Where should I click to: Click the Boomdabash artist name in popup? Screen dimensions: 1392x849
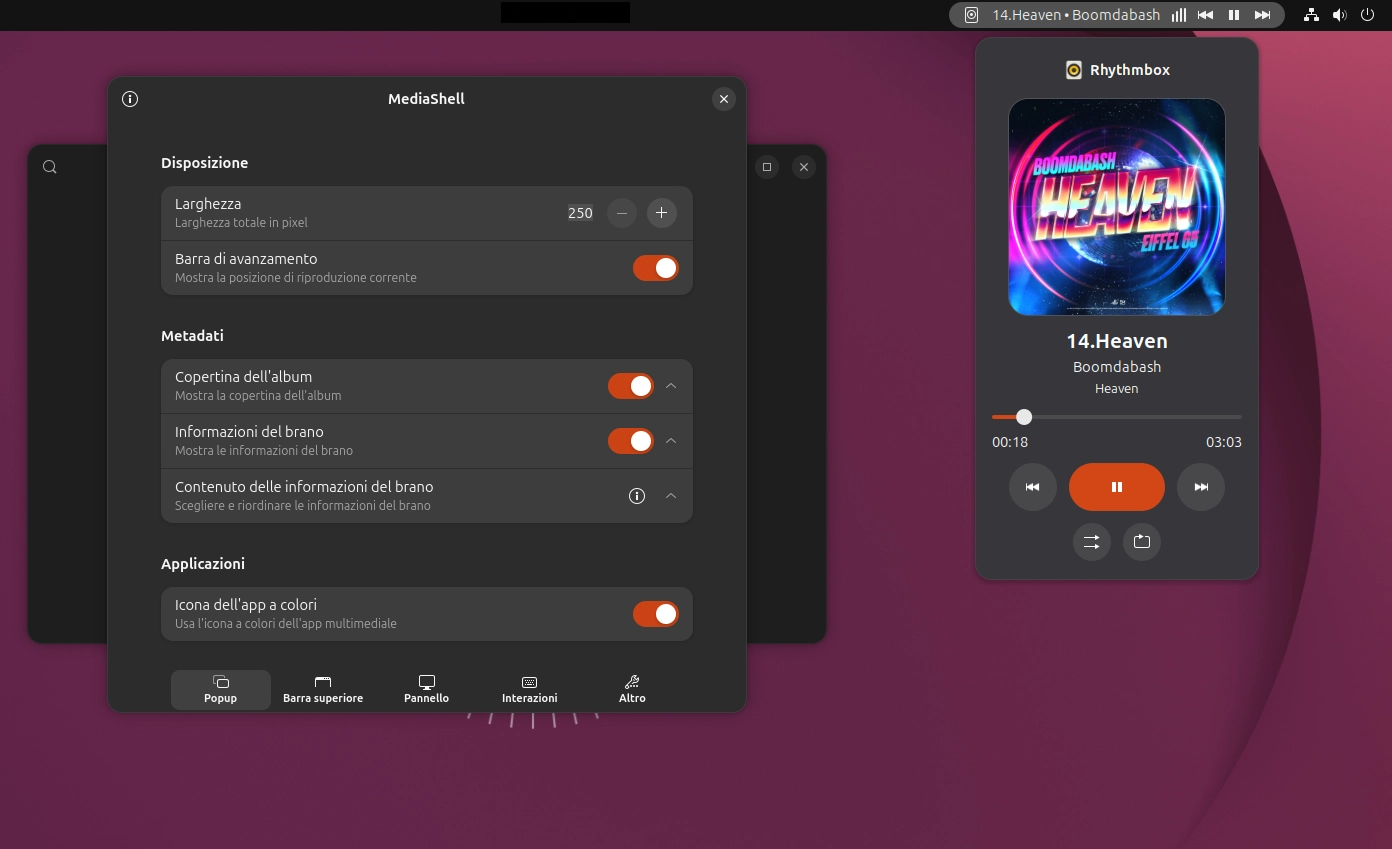pos(1117,367)
